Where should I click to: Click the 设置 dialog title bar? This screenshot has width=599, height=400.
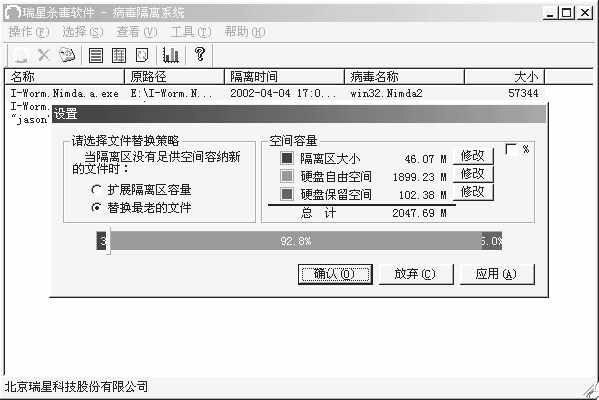pyautogui.click(x=299, y=114)
